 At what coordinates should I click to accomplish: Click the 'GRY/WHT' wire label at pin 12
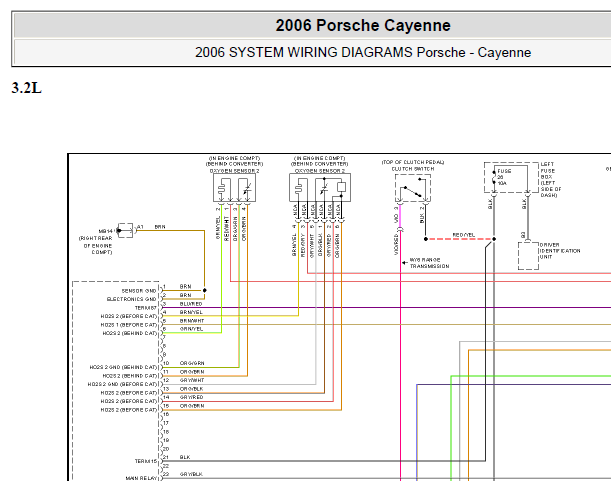coord(192,380)
